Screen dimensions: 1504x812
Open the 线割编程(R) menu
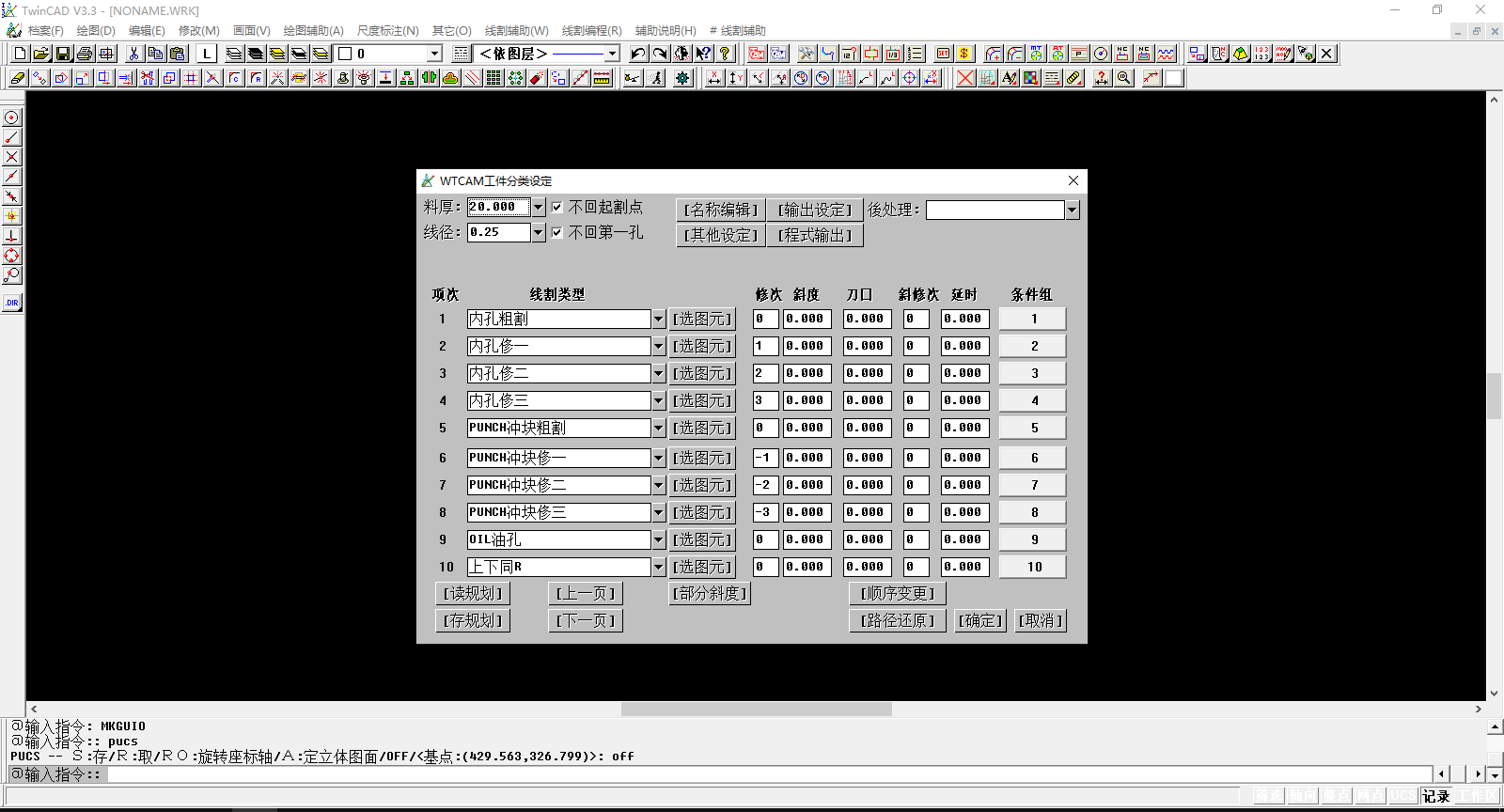click(x=592, y=31)
